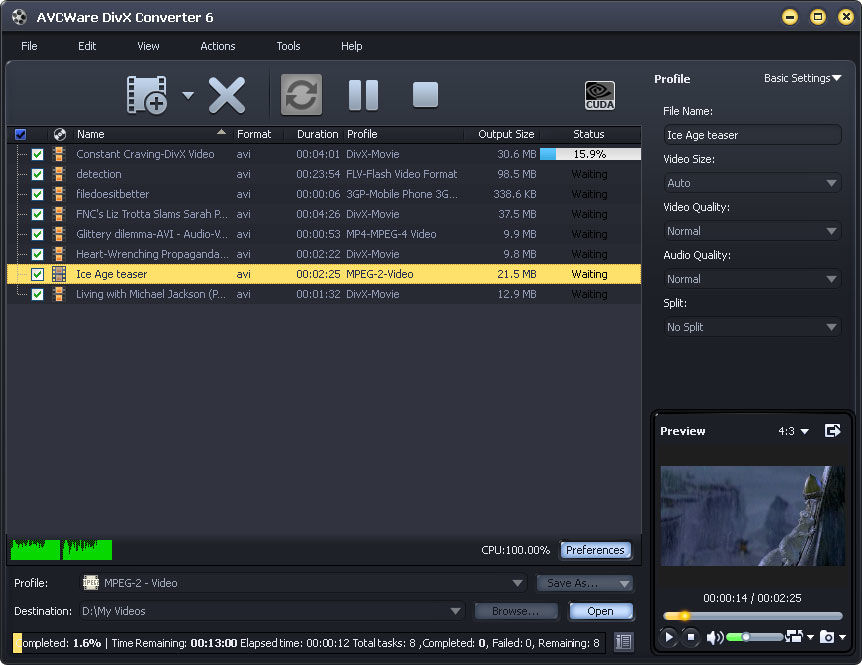Click the Open destination button
Image resolution: width=862 pixels, height=665 pixels.
click(x=600, y=611)
